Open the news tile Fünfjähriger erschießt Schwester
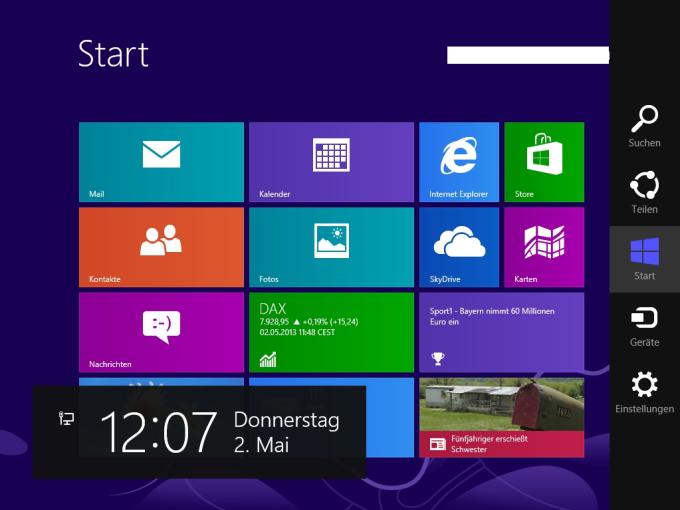 click(501, 417)
